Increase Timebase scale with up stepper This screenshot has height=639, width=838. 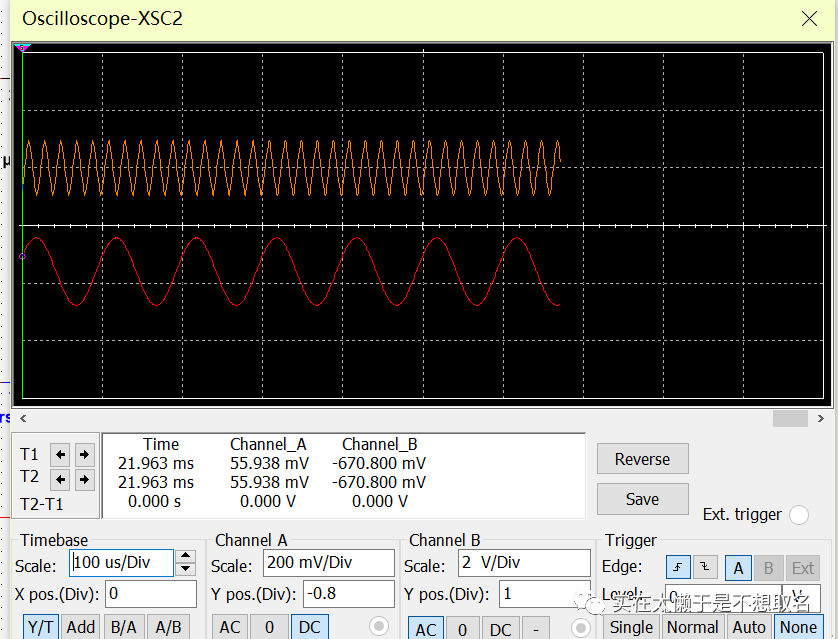[x=185, y=556]
